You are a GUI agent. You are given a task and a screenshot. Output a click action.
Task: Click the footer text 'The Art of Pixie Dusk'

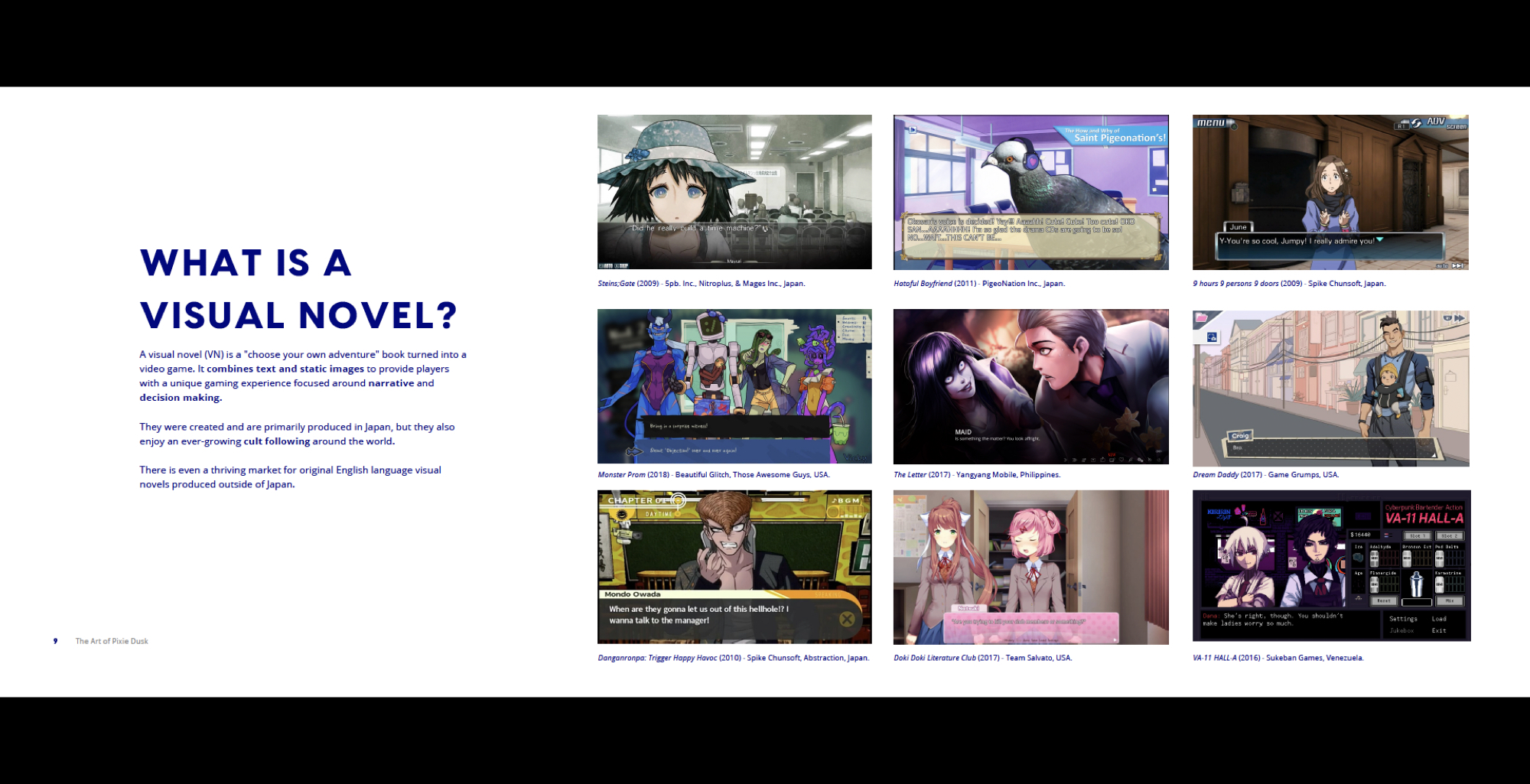112,641
